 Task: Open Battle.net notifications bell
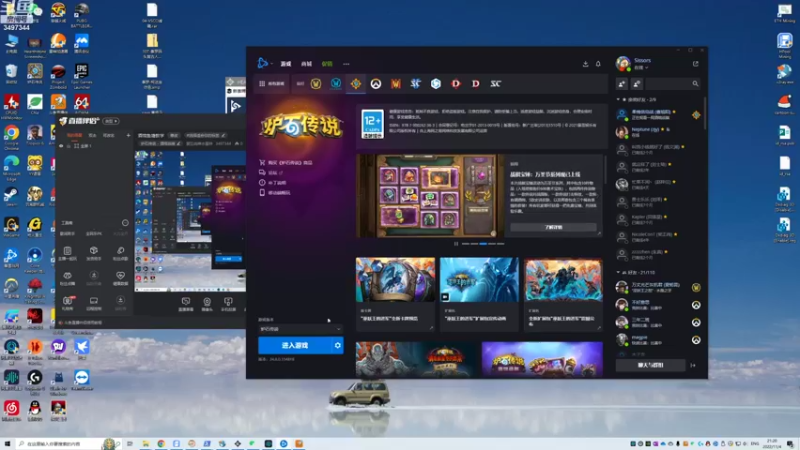598,64
